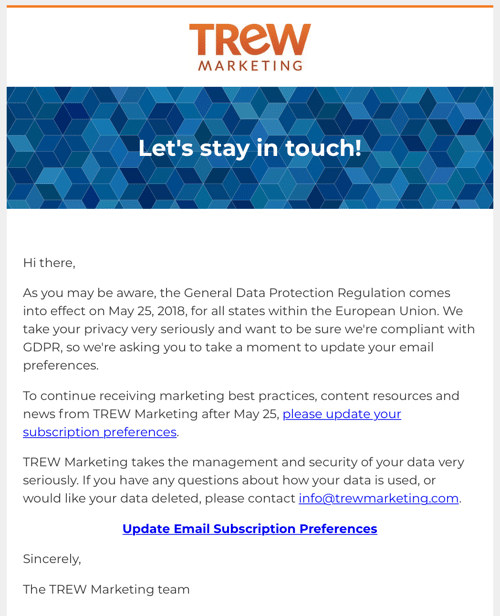
Task: Follow the "subscription preferences" link text
Action: pyautogui.click(x=100, y=432)
